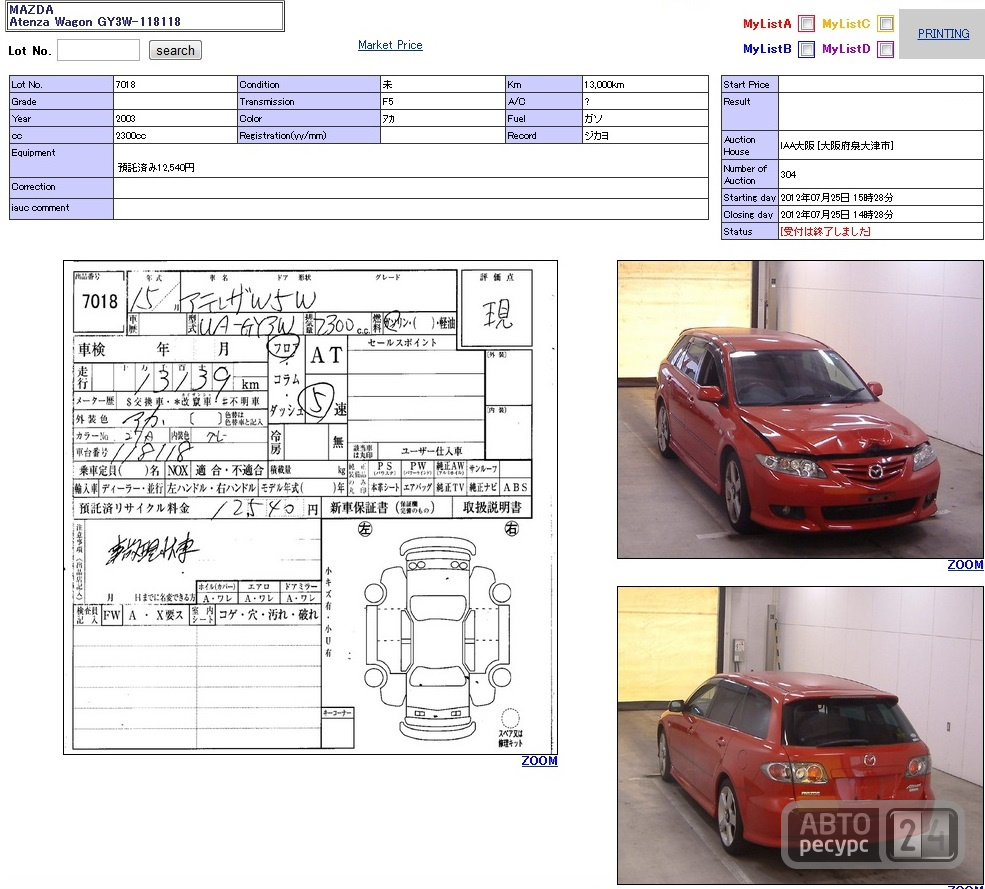
Task: Select the Auction House name IAA大阪
Action: tap(837, 145)
